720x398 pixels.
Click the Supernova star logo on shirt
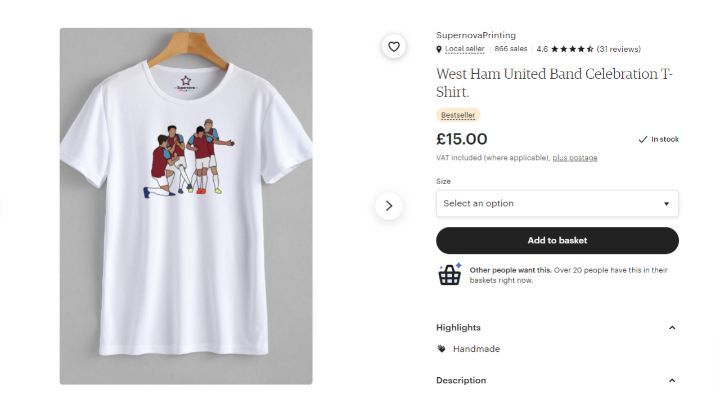(186, 83)
